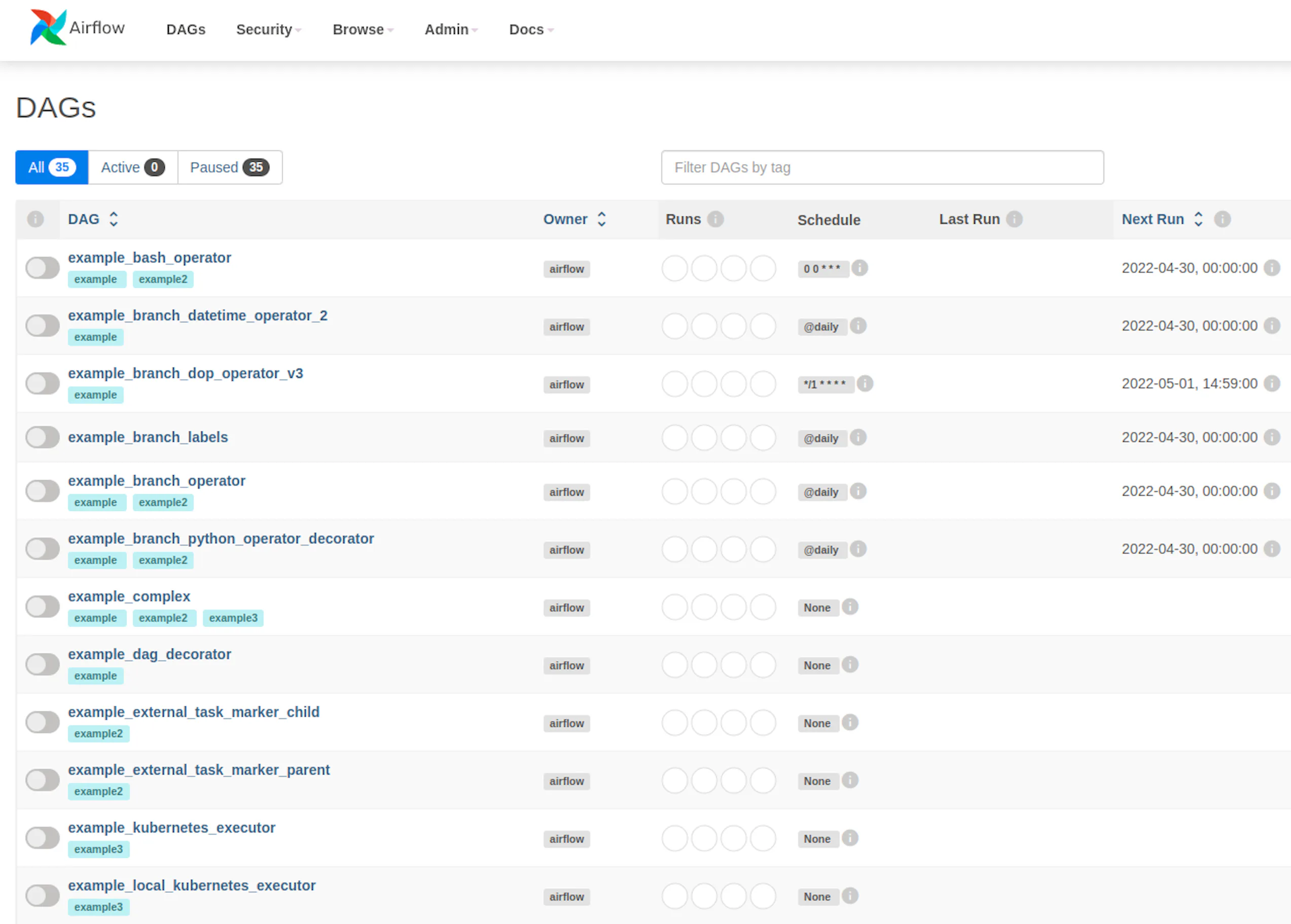Open the Admin dropdown
The width and height of the screenshot is (1291, 924).
point(450,29)
